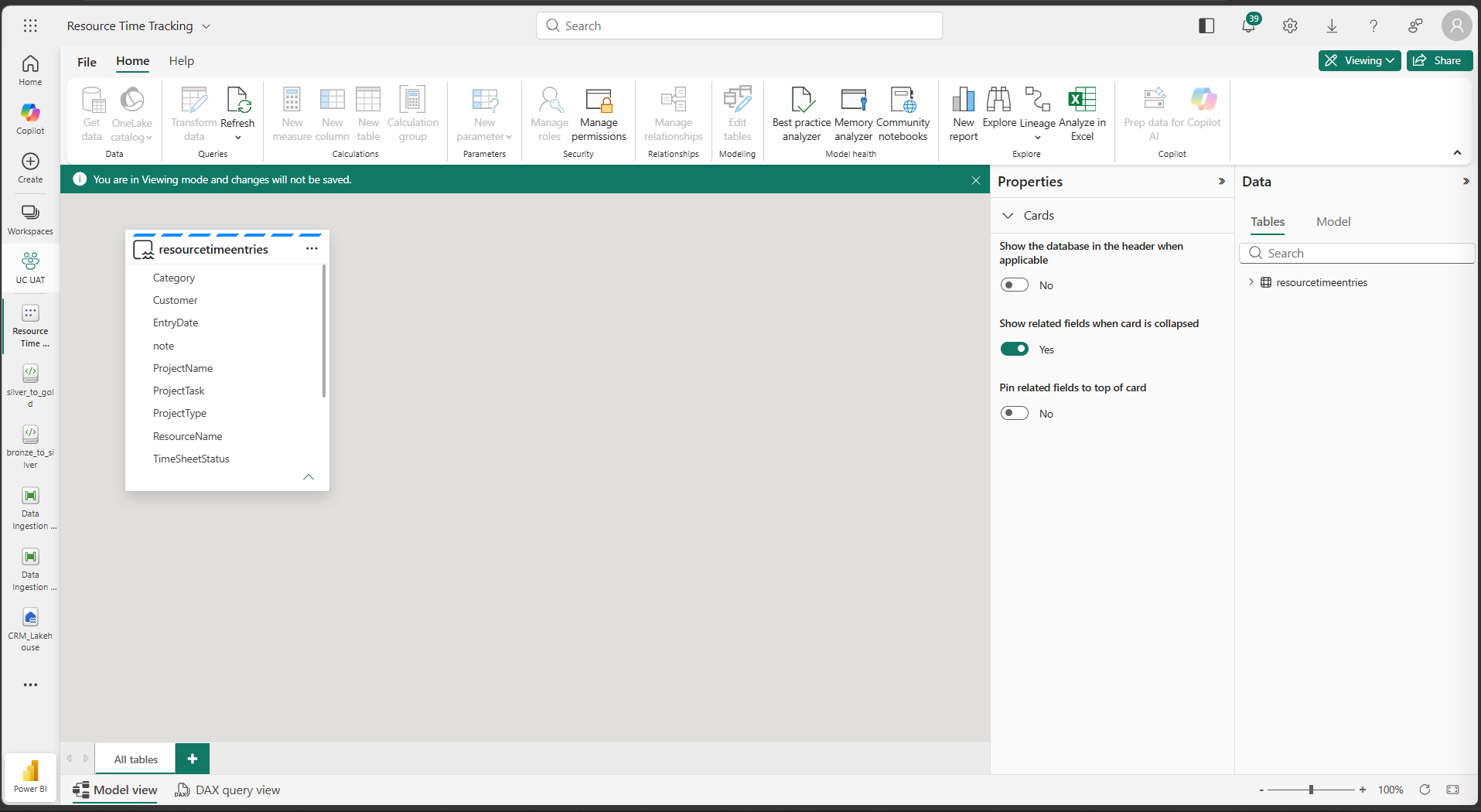Open the File menu
1481x812 pixels.
click(x=87, y=62)
